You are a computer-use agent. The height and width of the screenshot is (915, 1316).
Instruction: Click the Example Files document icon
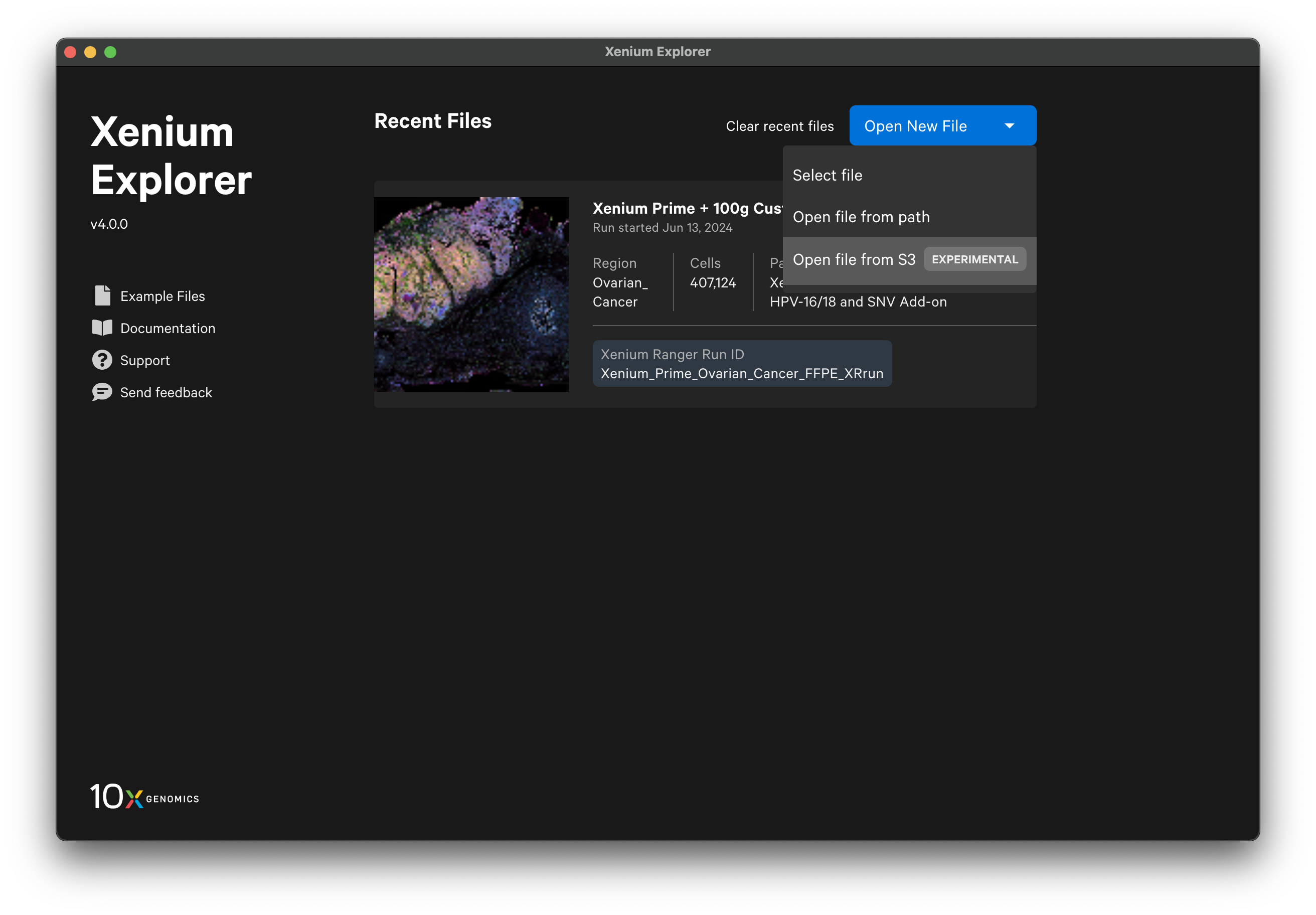click(102, 296)
